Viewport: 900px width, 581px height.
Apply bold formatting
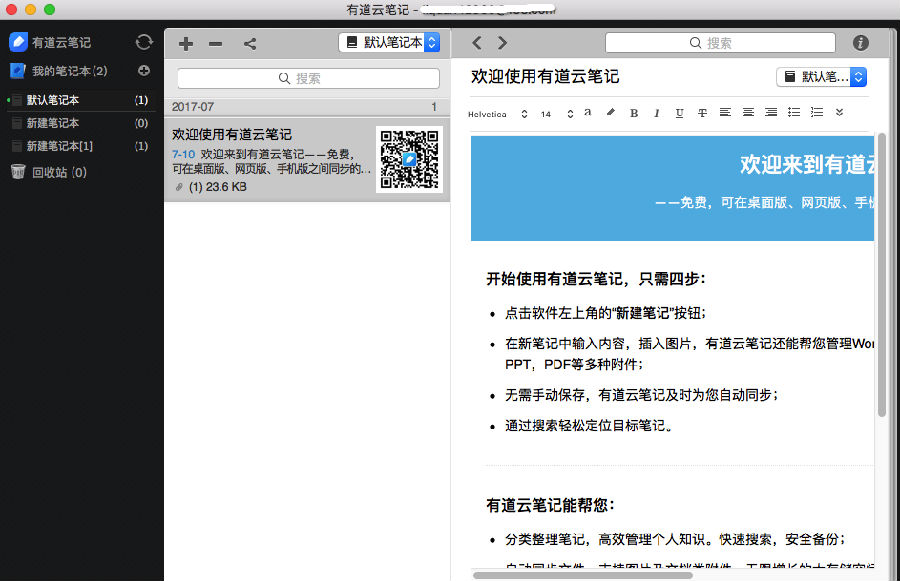tap(634, 113)
